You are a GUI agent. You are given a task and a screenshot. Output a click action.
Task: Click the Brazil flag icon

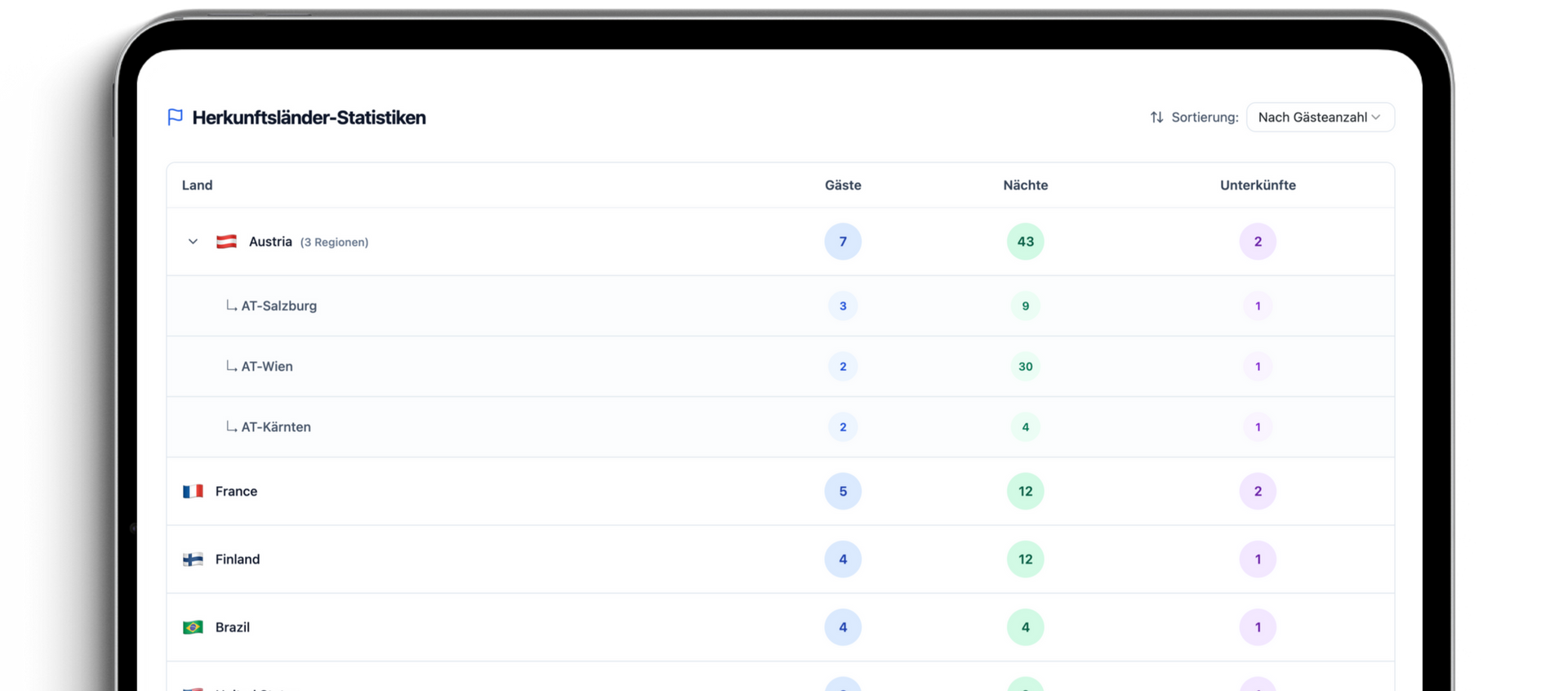coord(193,627)
